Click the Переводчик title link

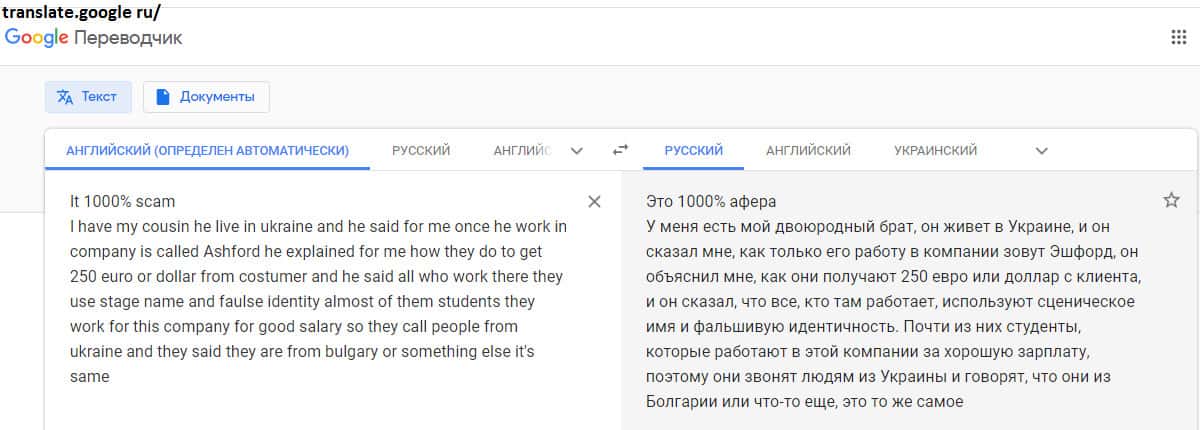pyautogui.click(x=128, y=38)
